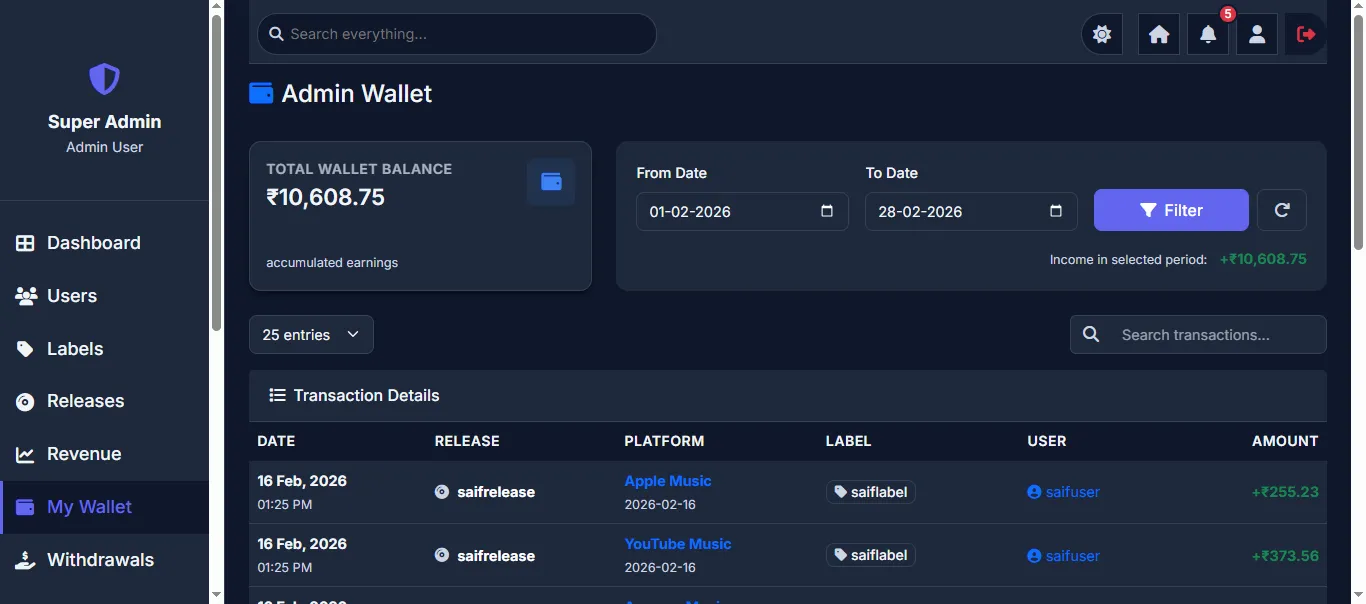Focus the Search transactions field
The width and height of the screenshot is (1366, 604).
point(1198,335)
